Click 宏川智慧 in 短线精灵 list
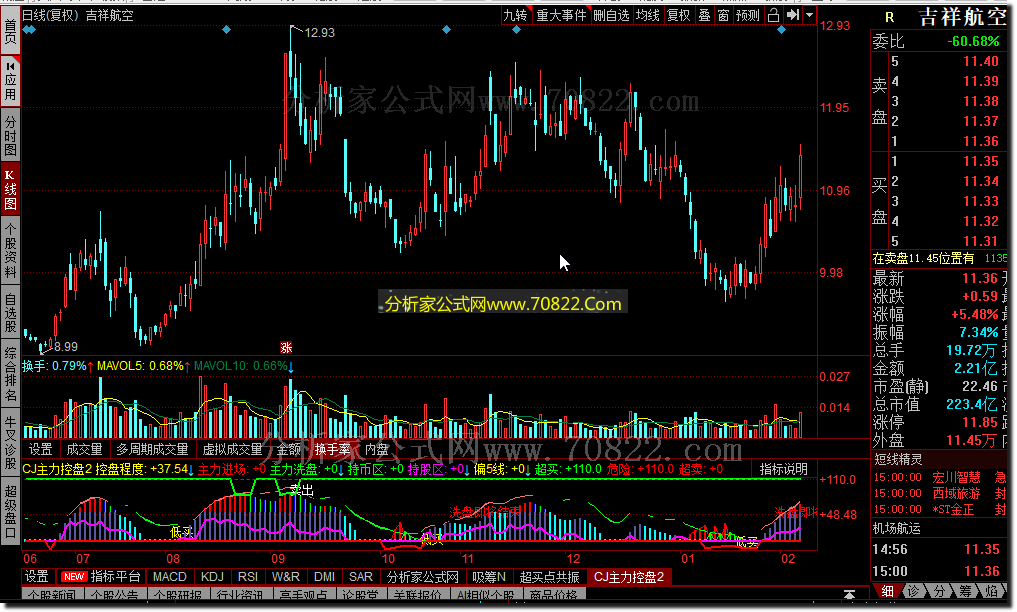The width and height of the screenshot is (1017, 612). [956, 478]
